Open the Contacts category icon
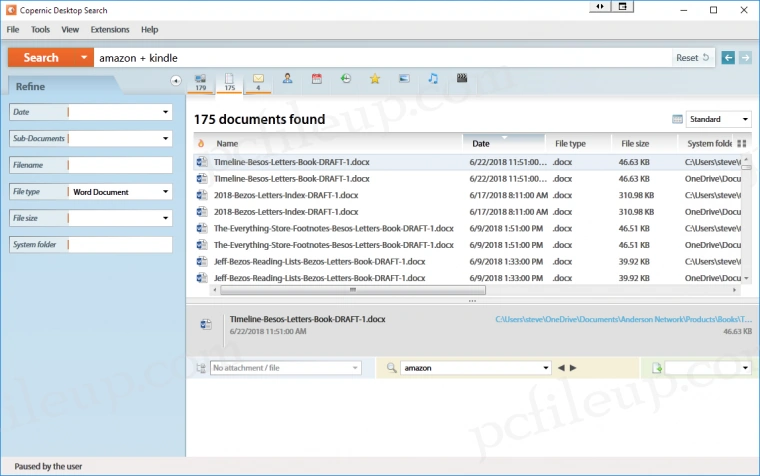760x476 pixels. (287, 79)
